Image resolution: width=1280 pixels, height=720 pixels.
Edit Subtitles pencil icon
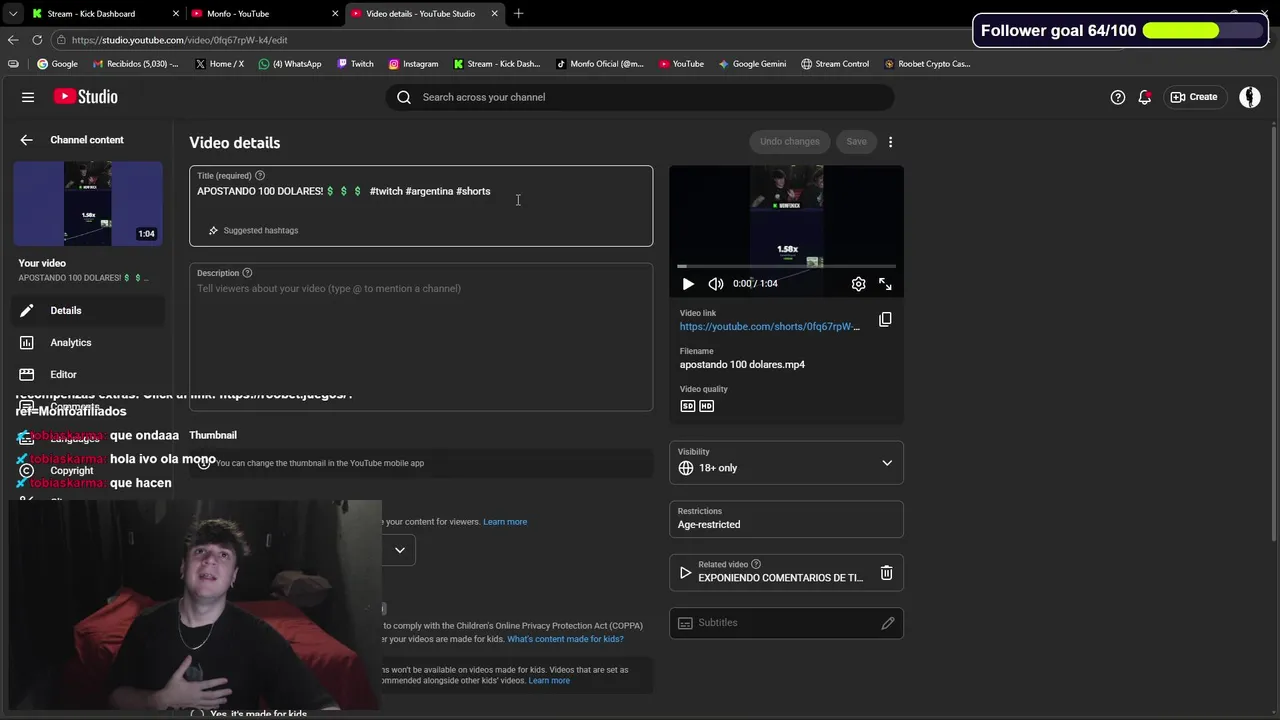click(887, 623)
